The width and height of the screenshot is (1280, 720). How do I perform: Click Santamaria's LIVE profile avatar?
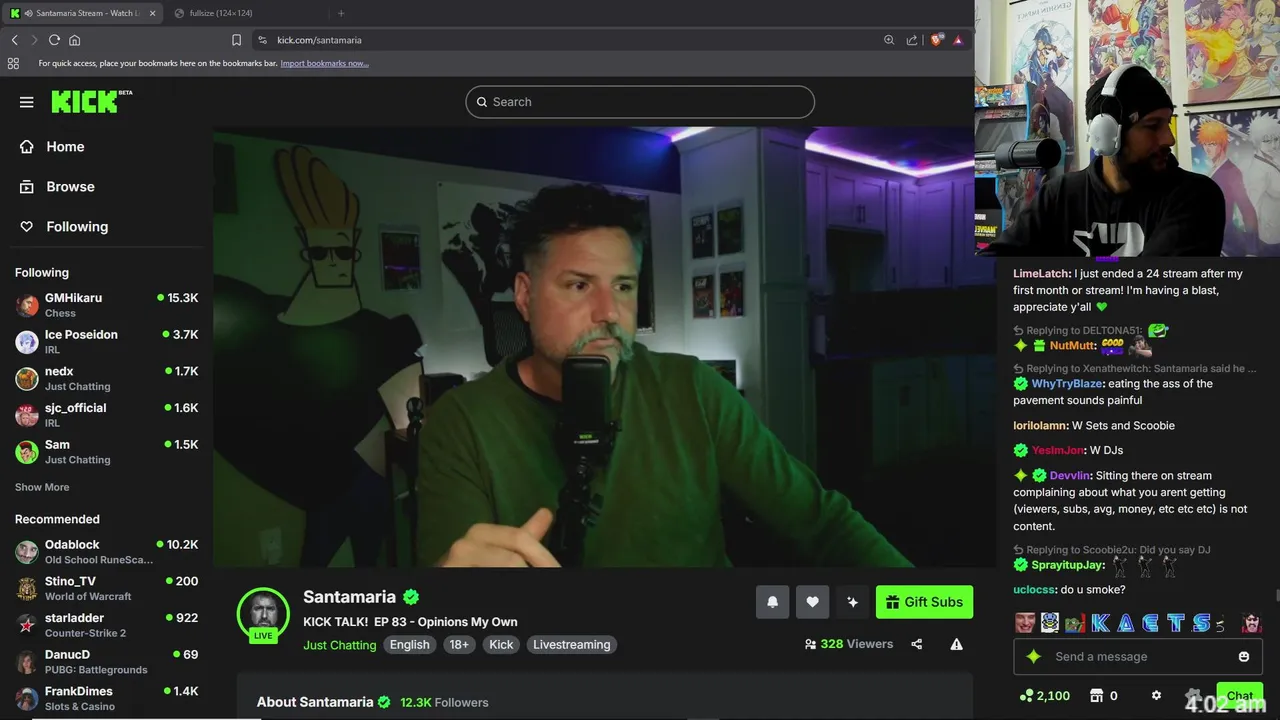263,614
